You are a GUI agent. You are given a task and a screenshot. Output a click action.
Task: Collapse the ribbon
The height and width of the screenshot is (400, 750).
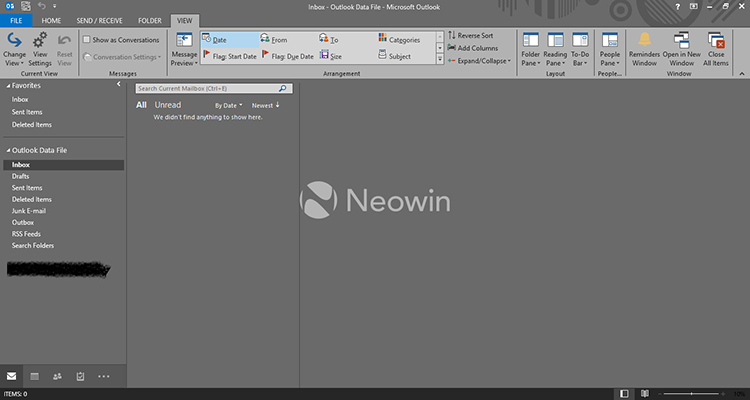point(742,74)
